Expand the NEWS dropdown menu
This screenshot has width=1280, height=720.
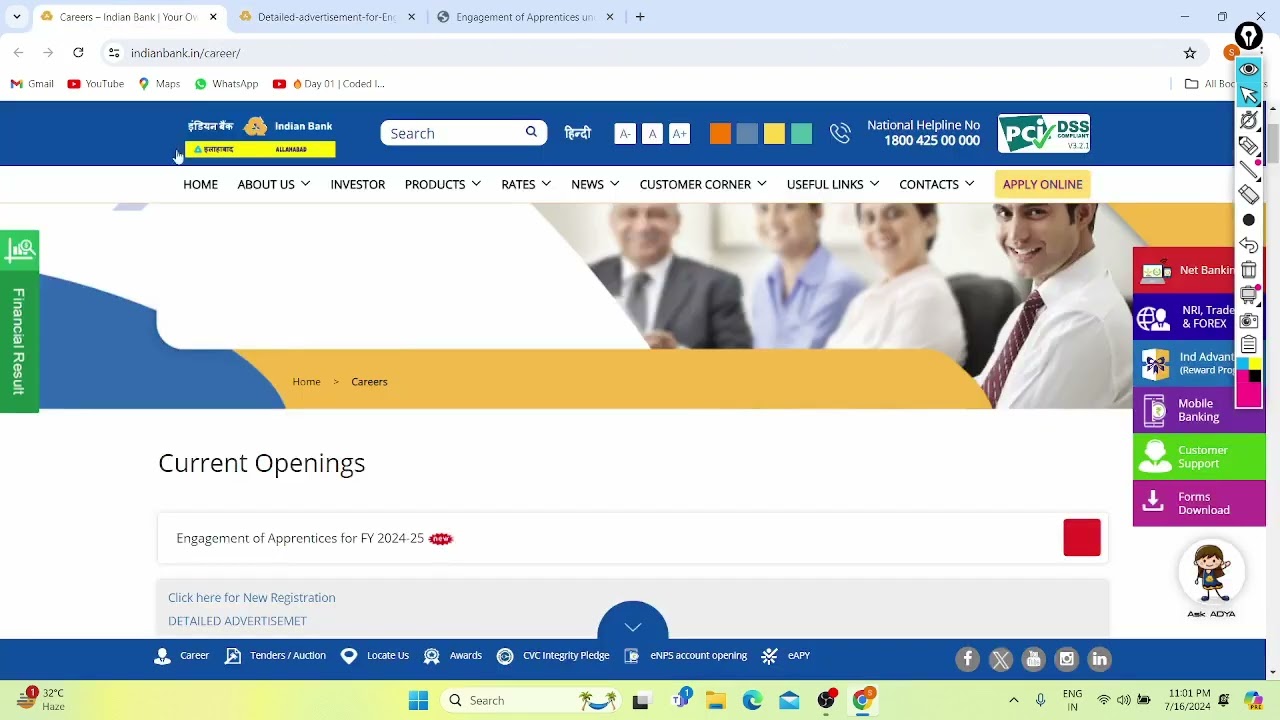pyautogui.click(x=595, y=184)
